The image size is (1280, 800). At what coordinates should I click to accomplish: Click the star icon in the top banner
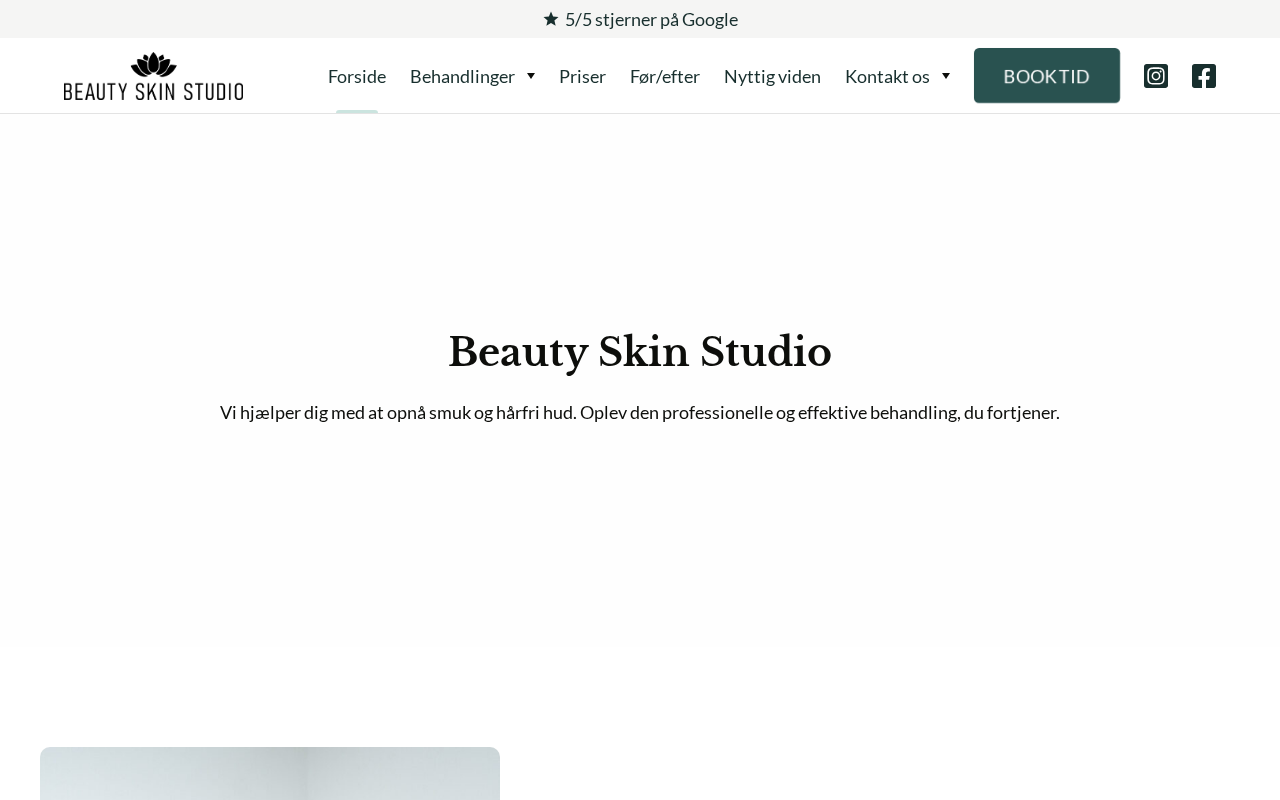(551, 19)
